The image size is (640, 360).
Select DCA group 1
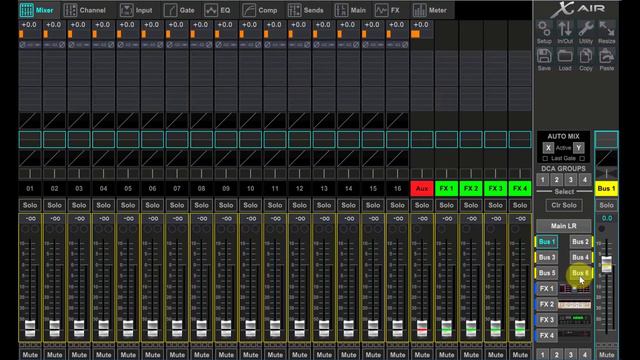point(542,180)
